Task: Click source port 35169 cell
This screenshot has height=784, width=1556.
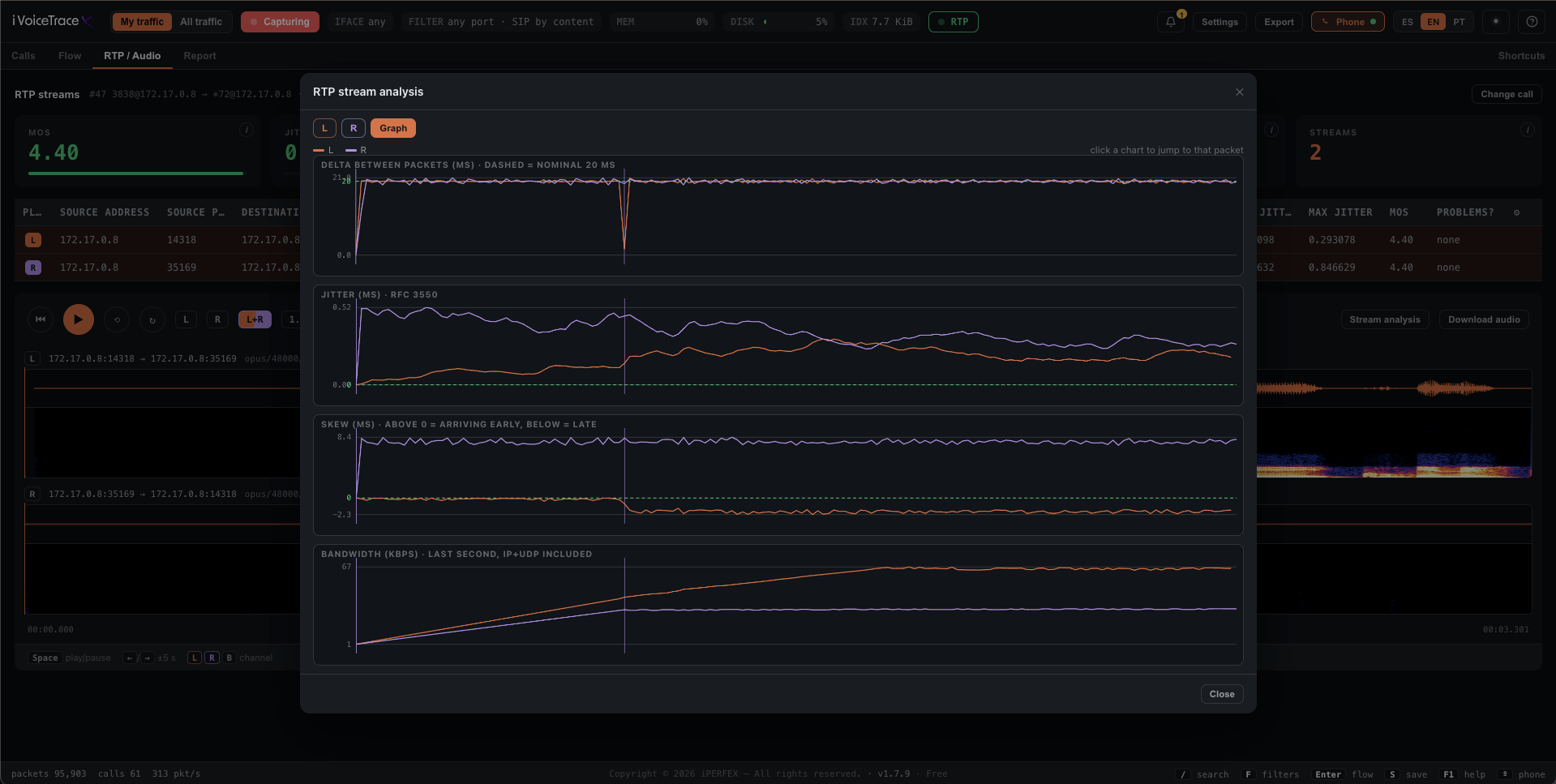Action: click(x=182, y=268)
